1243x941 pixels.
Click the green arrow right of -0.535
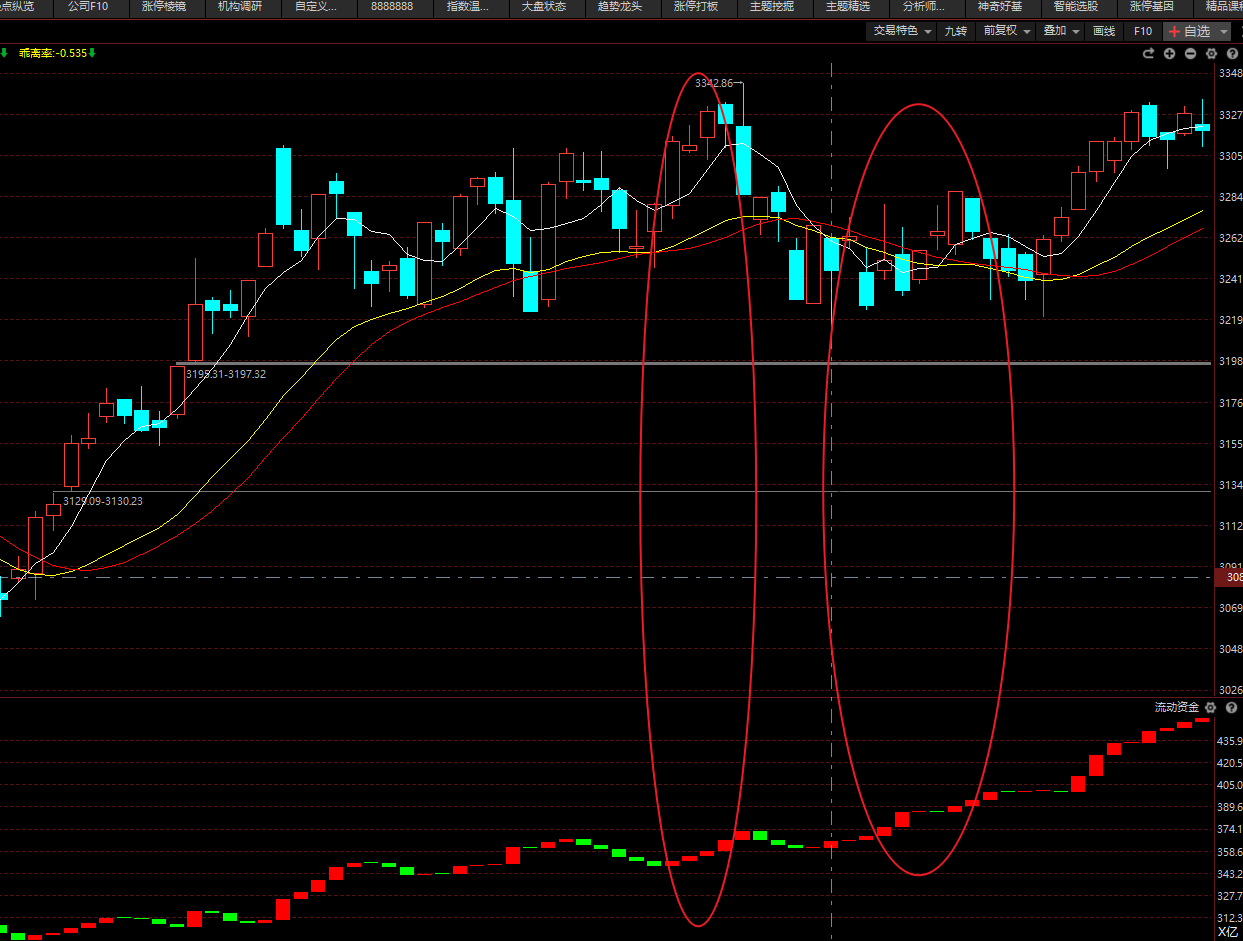pos(92,52)
